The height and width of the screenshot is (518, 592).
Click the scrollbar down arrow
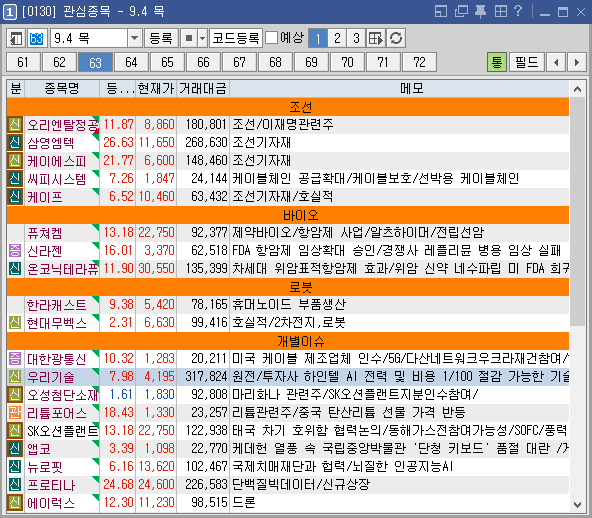pyautogui.click(x=577, y=504)
